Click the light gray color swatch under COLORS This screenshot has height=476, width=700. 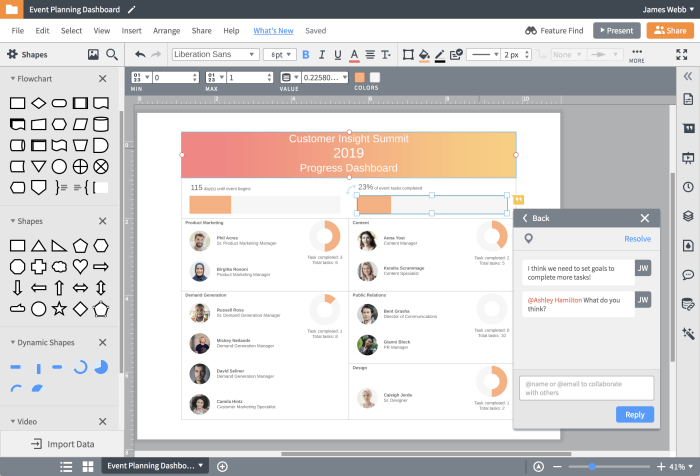point(375,77)
